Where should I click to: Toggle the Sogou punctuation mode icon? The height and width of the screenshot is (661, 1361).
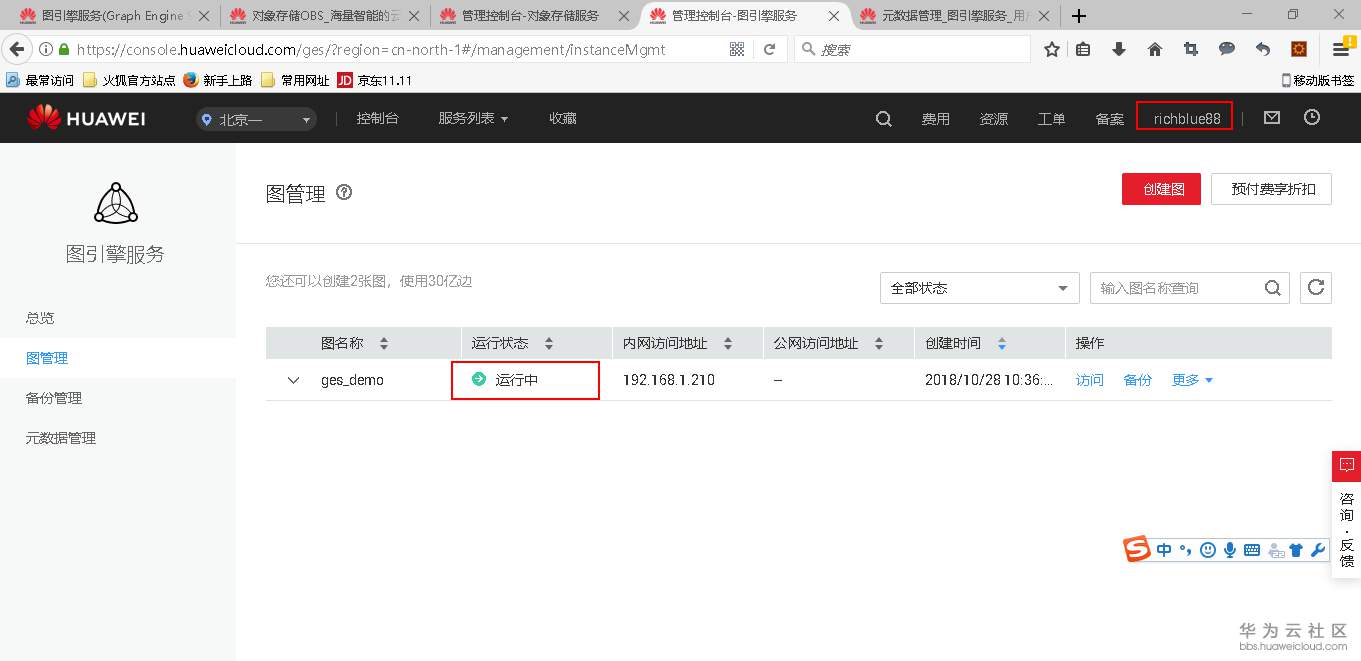[x=1186, y=549]
